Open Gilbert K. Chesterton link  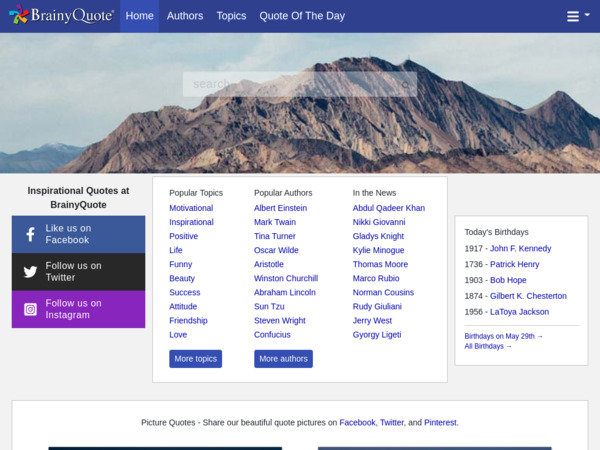click(528, 296)
